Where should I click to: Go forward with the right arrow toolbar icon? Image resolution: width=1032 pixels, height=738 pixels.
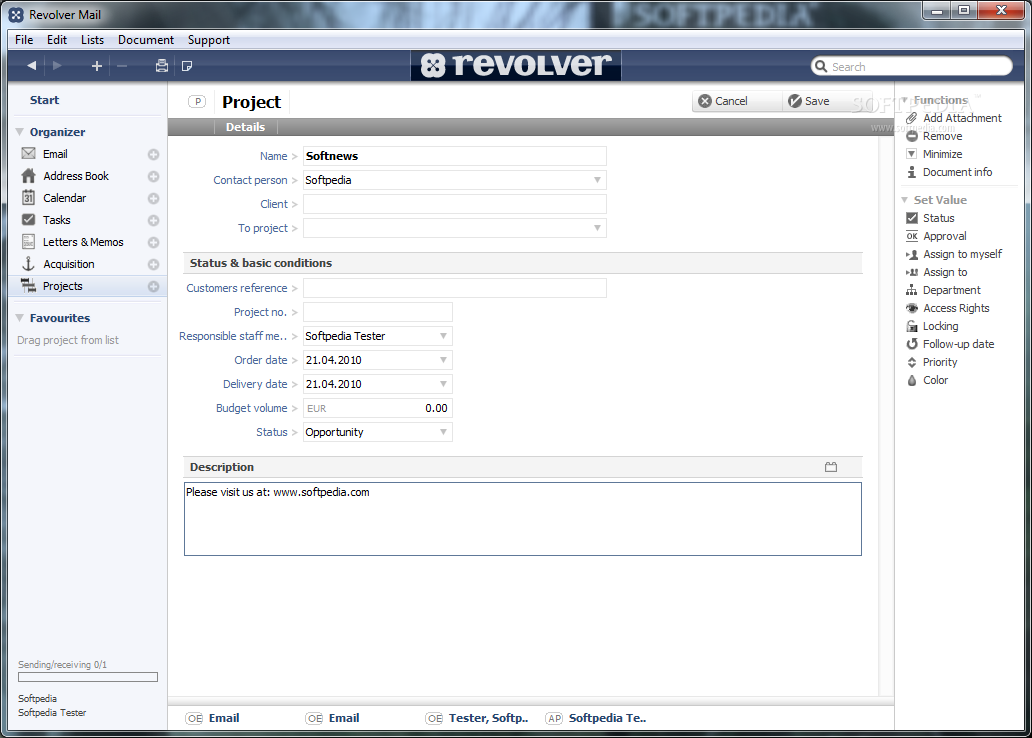(x=57, y=66)
